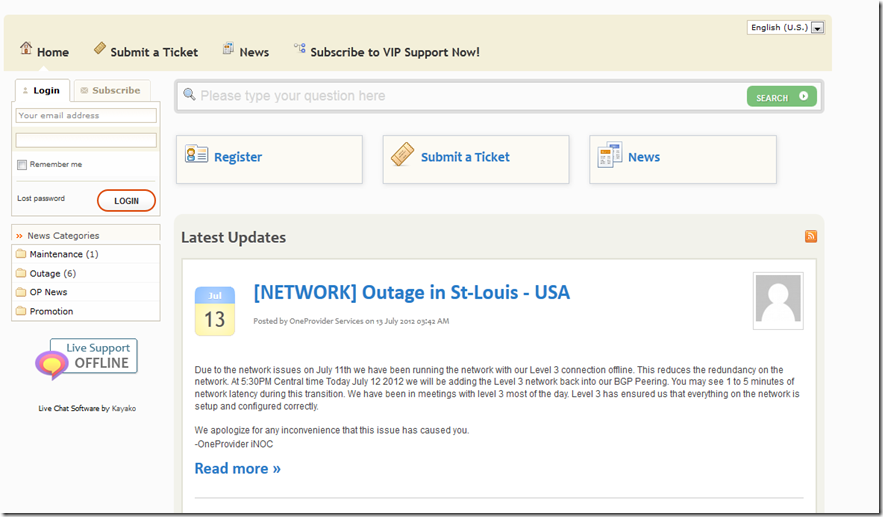883x517 pixels.
Task: Select Subscribe to VIP Support Now!
Action: (395, 52)
